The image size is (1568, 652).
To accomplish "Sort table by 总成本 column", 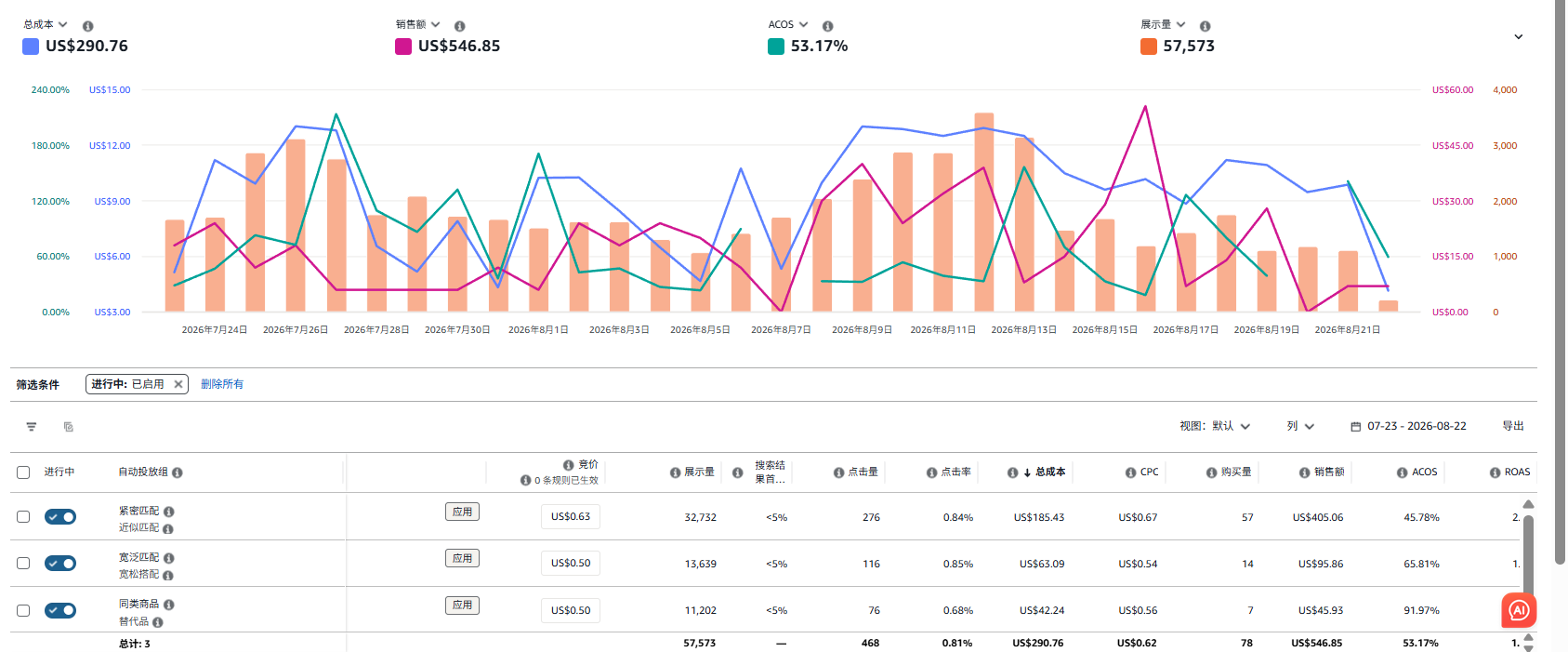I will click(1045, 472).
